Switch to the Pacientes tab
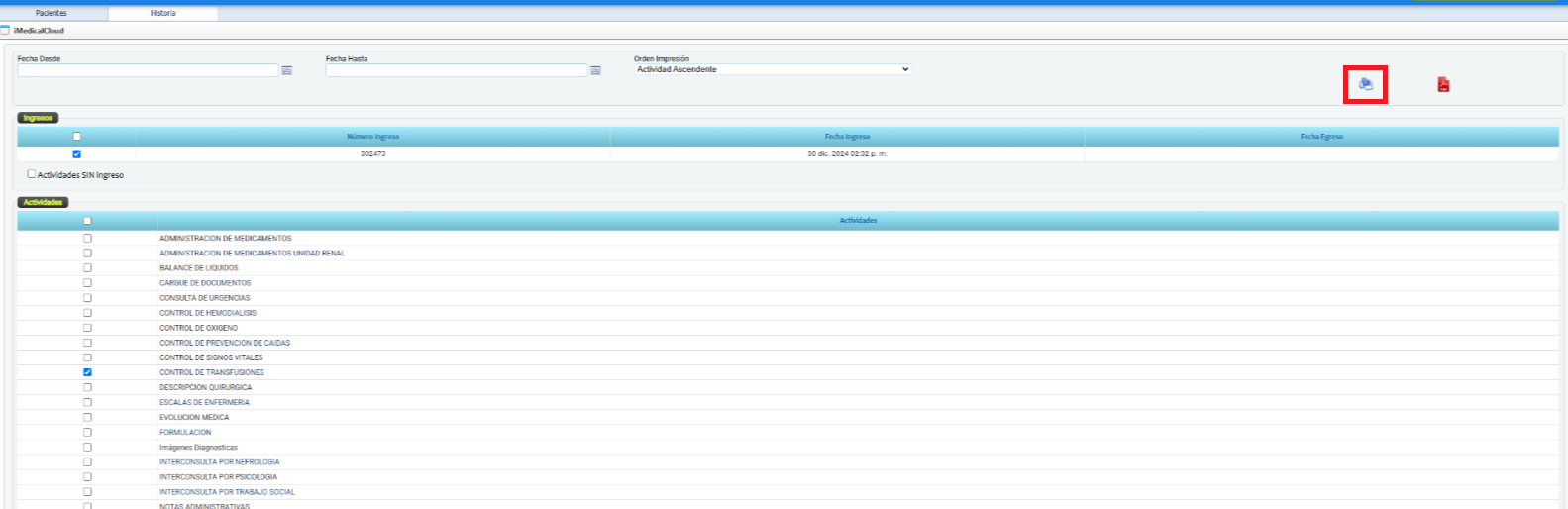The width and height of the screenshot is (1568, 509). point(52,14)
